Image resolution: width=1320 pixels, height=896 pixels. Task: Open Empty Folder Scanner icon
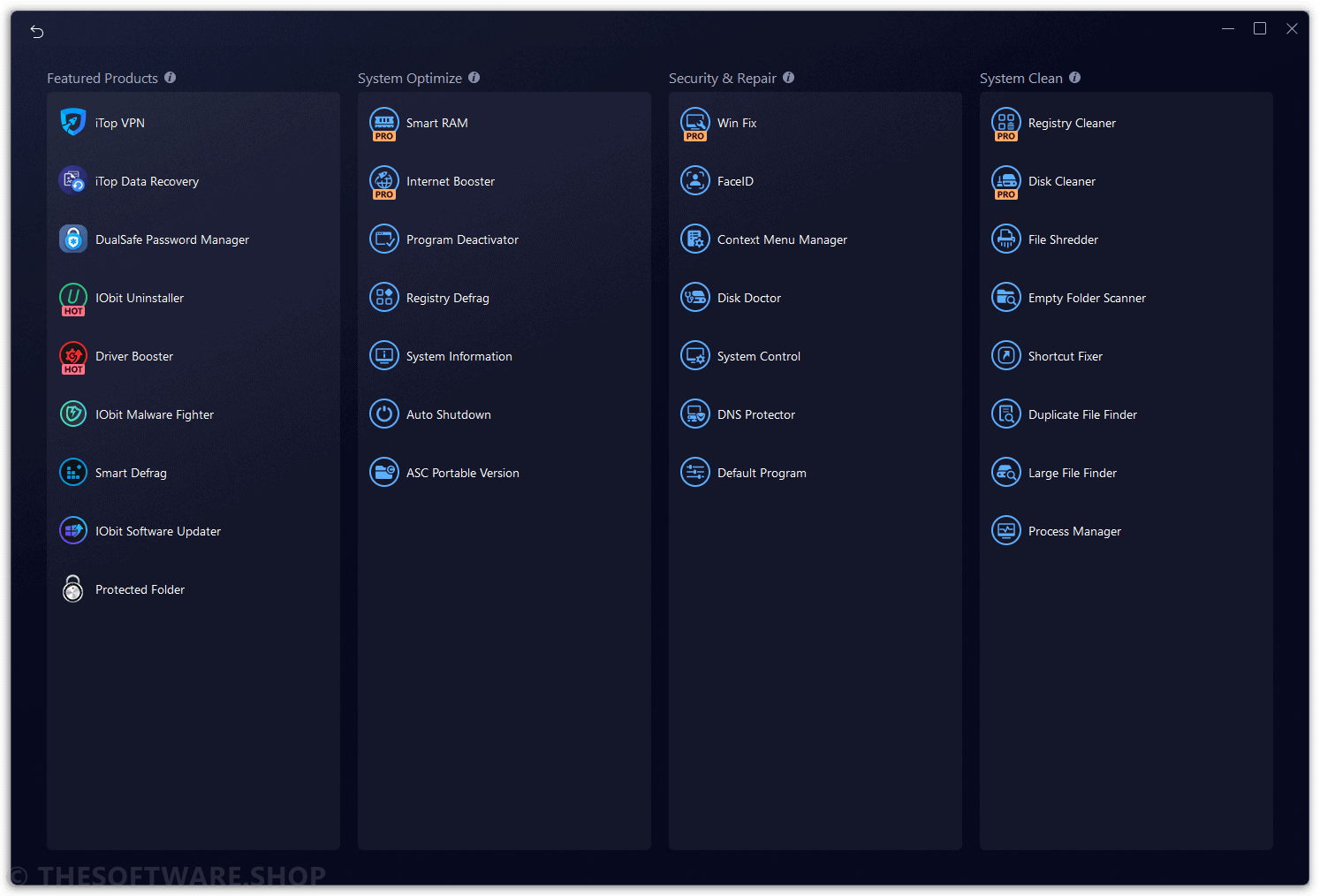1006,297
